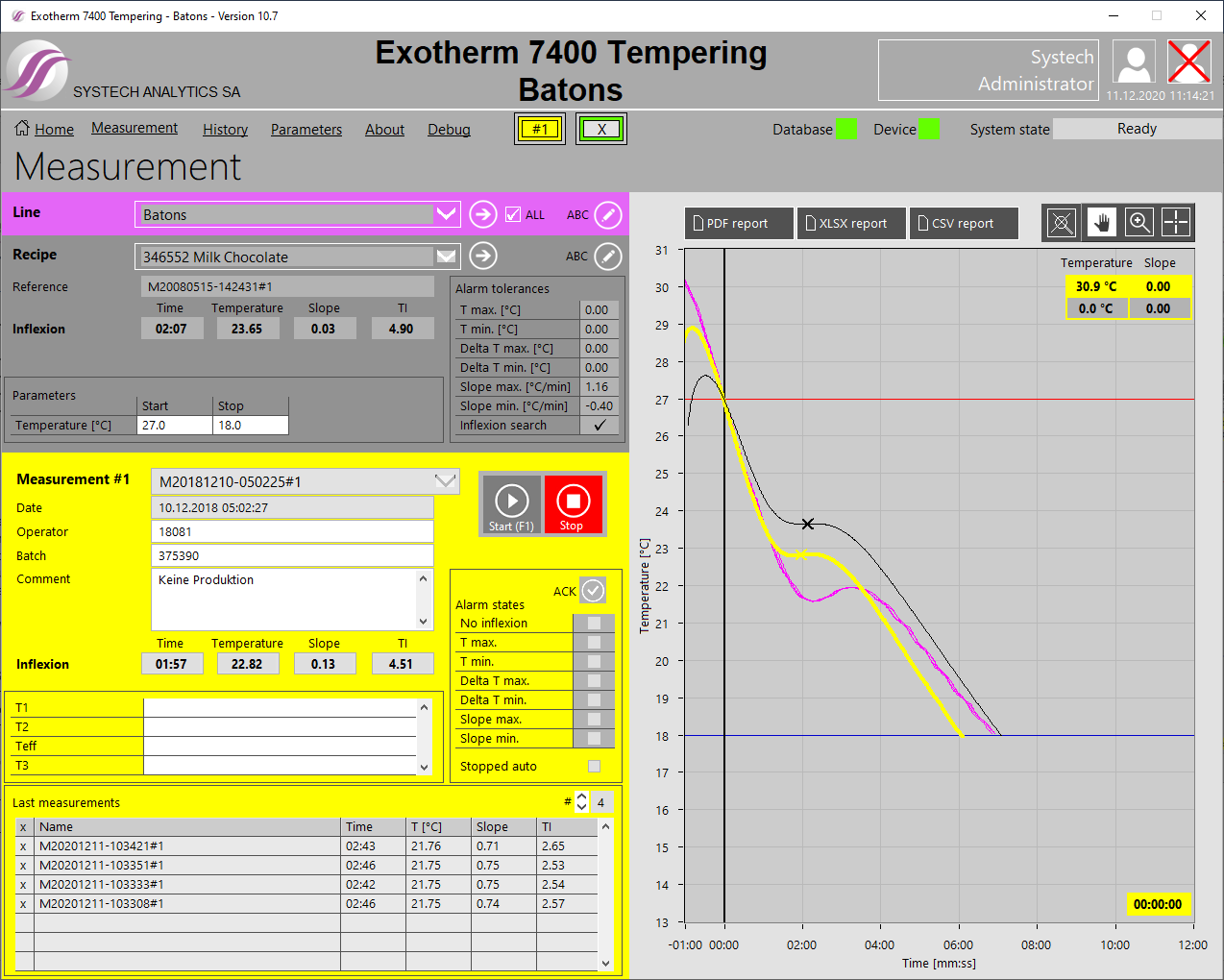Click the yellow 30.9 °C temperature legend box
1224x980 pixels.
pos(1096,286)
